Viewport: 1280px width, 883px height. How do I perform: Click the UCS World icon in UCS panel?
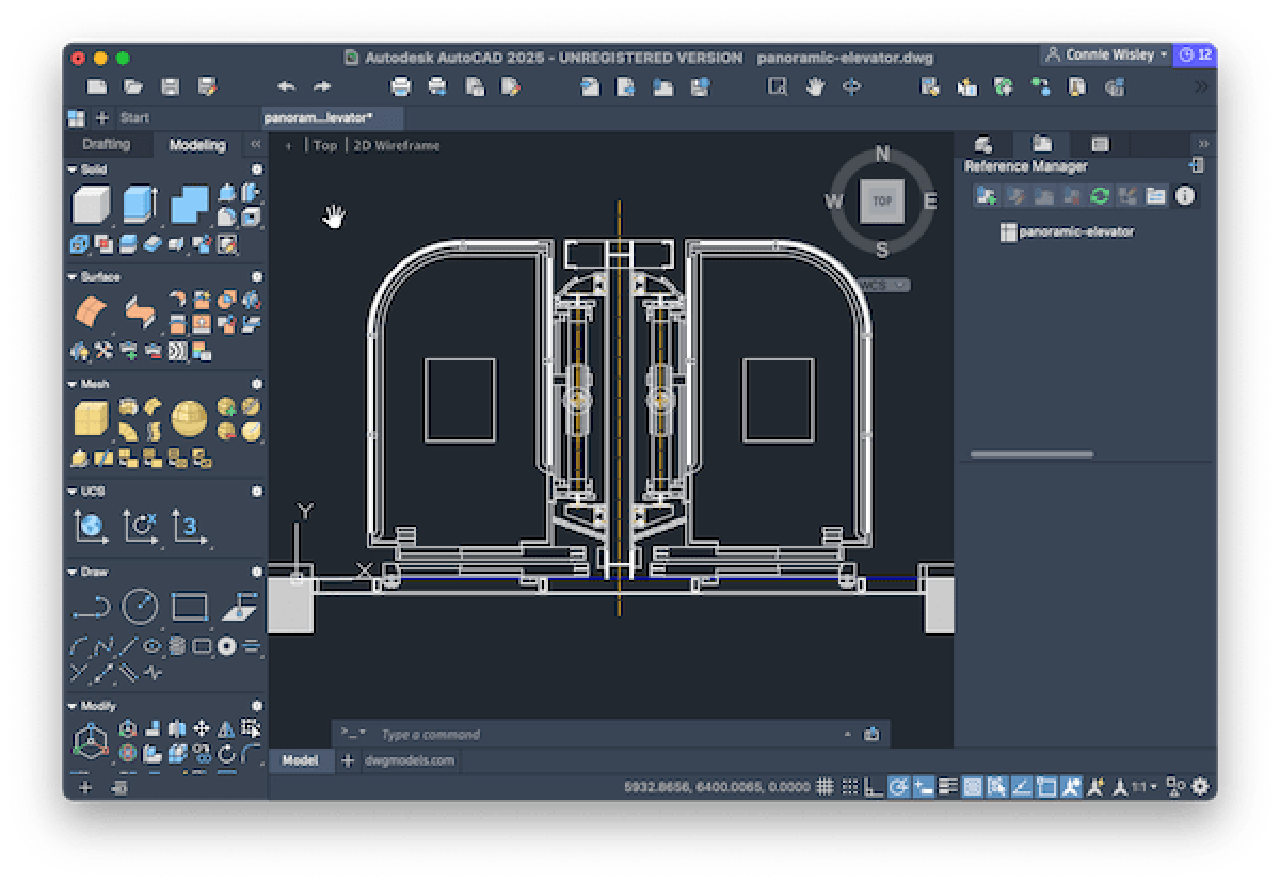[91, 527]
